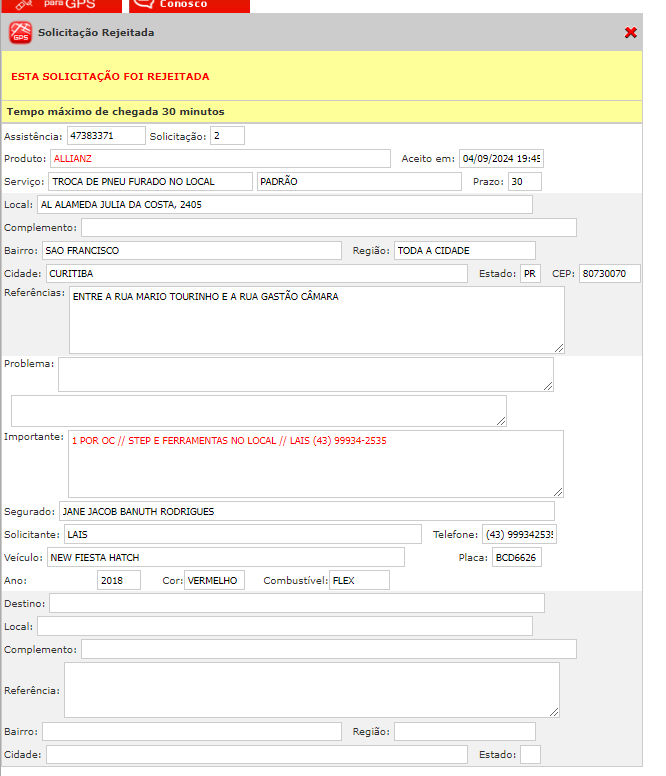
Task: Click 'Tempo máximo de chegada 30 minutos' text
Action: [x=115, y=112]
